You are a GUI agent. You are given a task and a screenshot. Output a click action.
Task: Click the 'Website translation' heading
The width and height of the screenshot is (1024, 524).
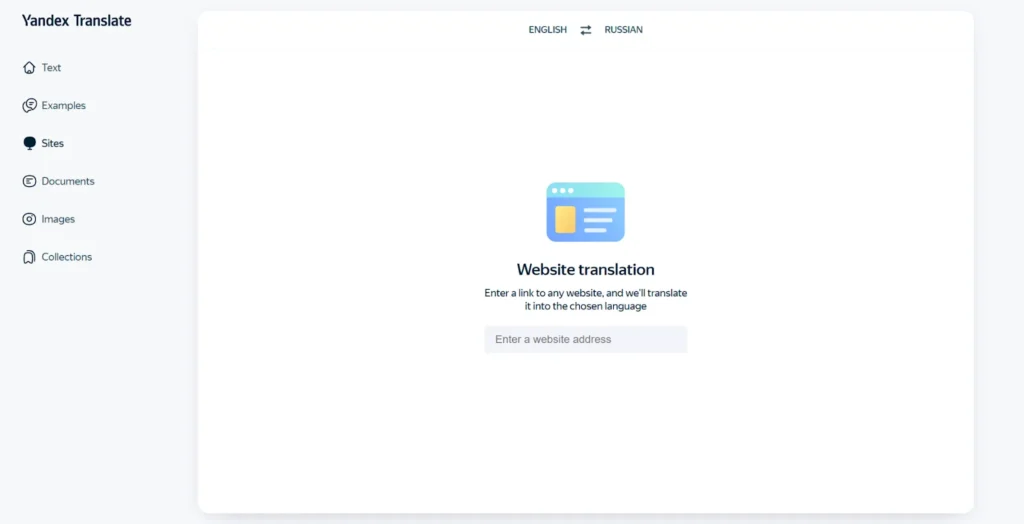(586, 269)
